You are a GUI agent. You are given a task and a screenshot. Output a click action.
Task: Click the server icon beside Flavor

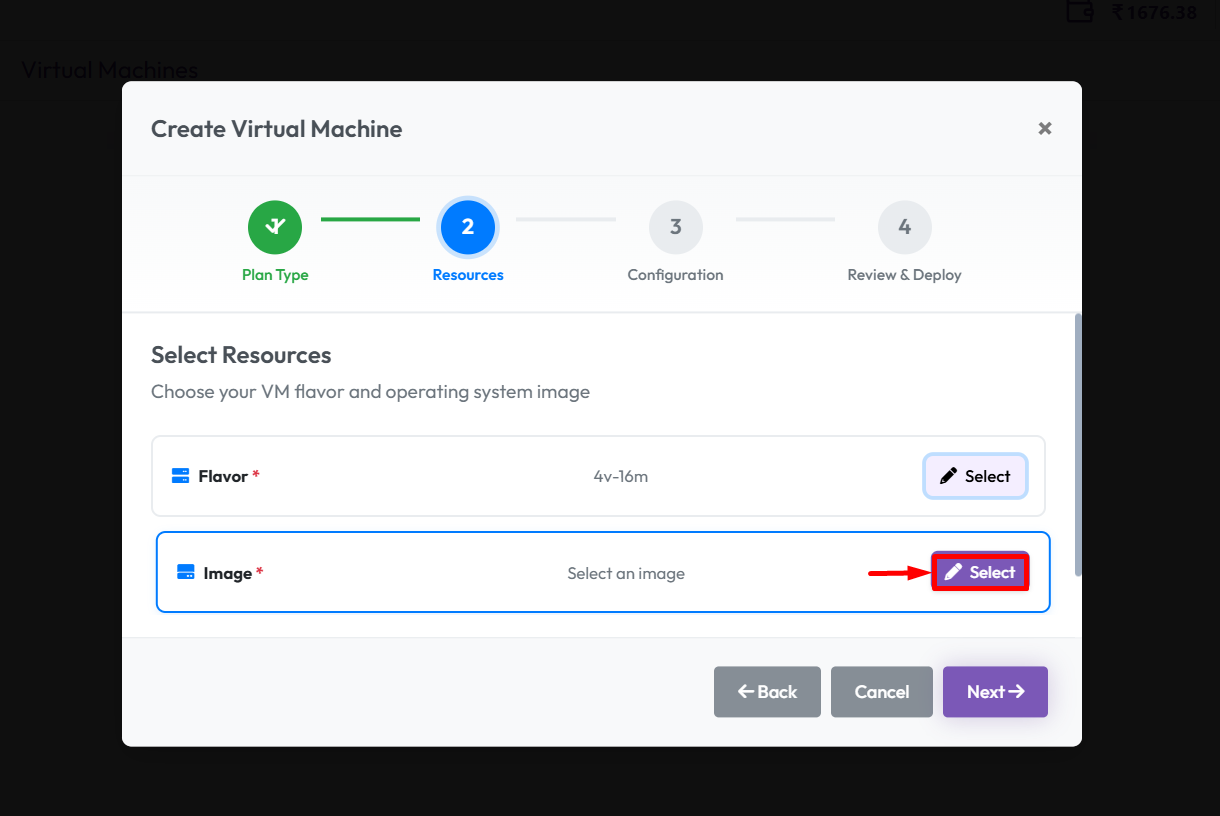[x=180, y=476]
